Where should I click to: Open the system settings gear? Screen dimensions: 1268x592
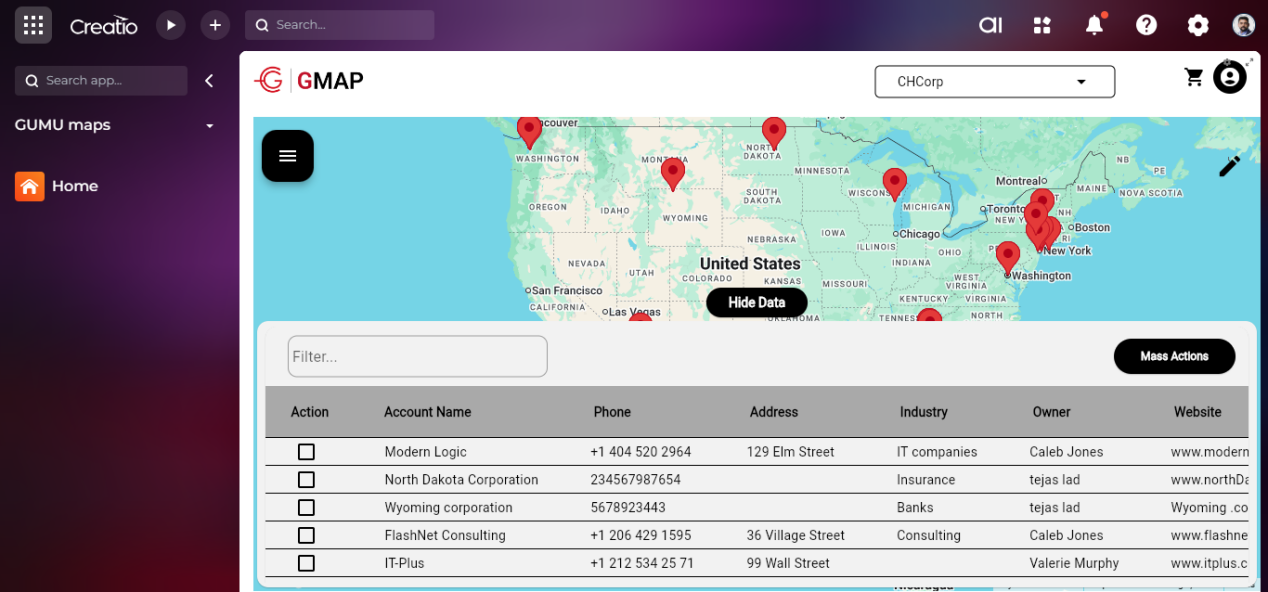1198,25
